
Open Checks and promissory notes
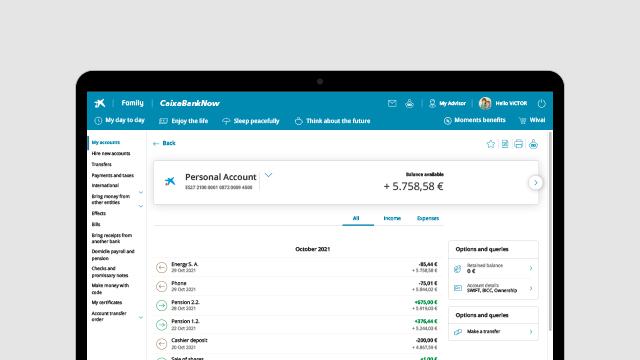coord(110,272)
